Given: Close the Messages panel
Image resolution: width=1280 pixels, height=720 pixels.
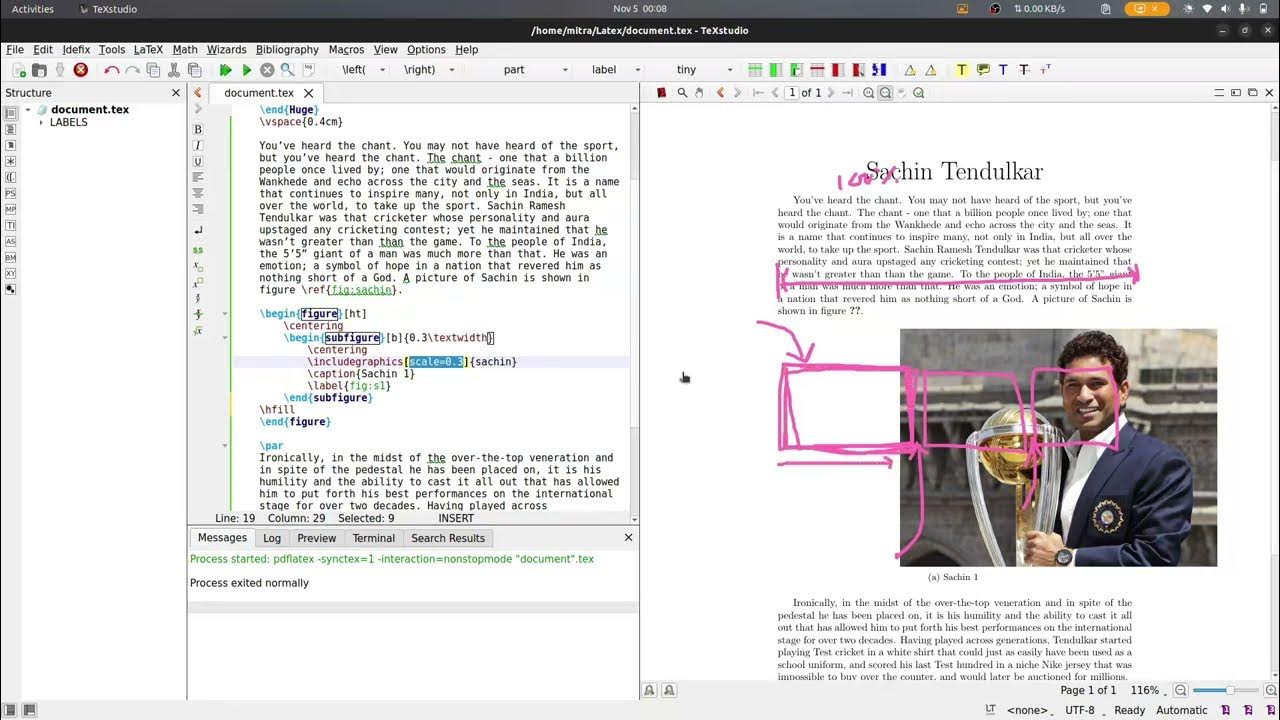Looking at the screenshot, I should [x=628, y=538].
